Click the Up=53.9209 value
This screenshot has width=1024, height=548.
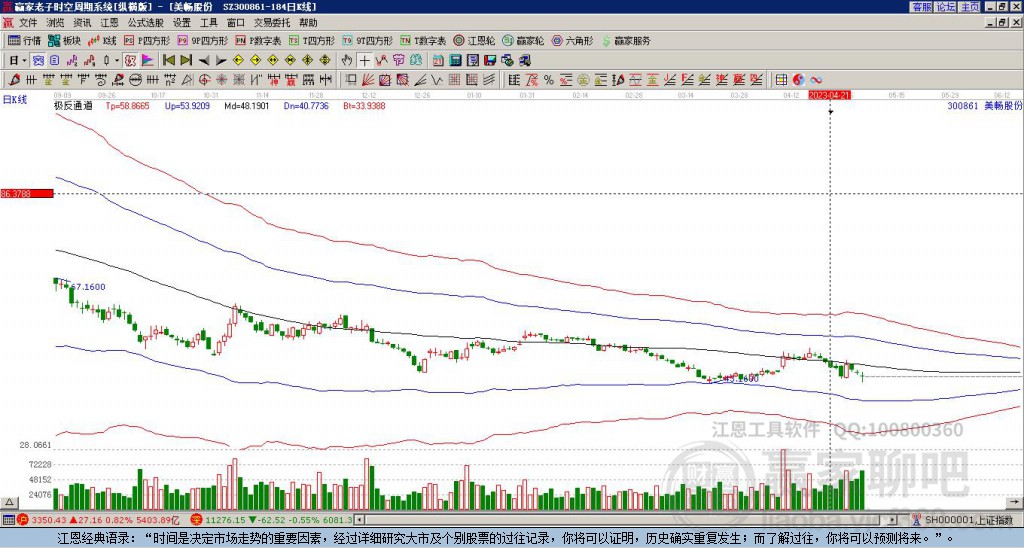click(187, 105)
